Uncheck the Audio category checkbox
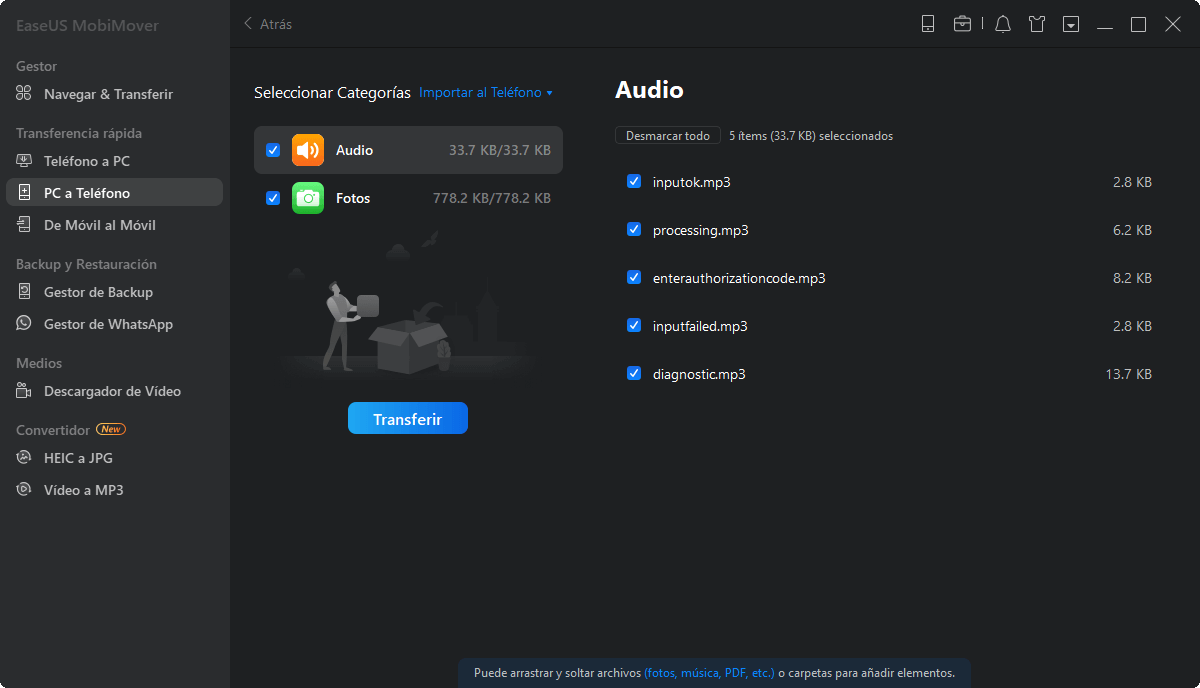This screenshot has width=1200, height=688. [273, 150]
